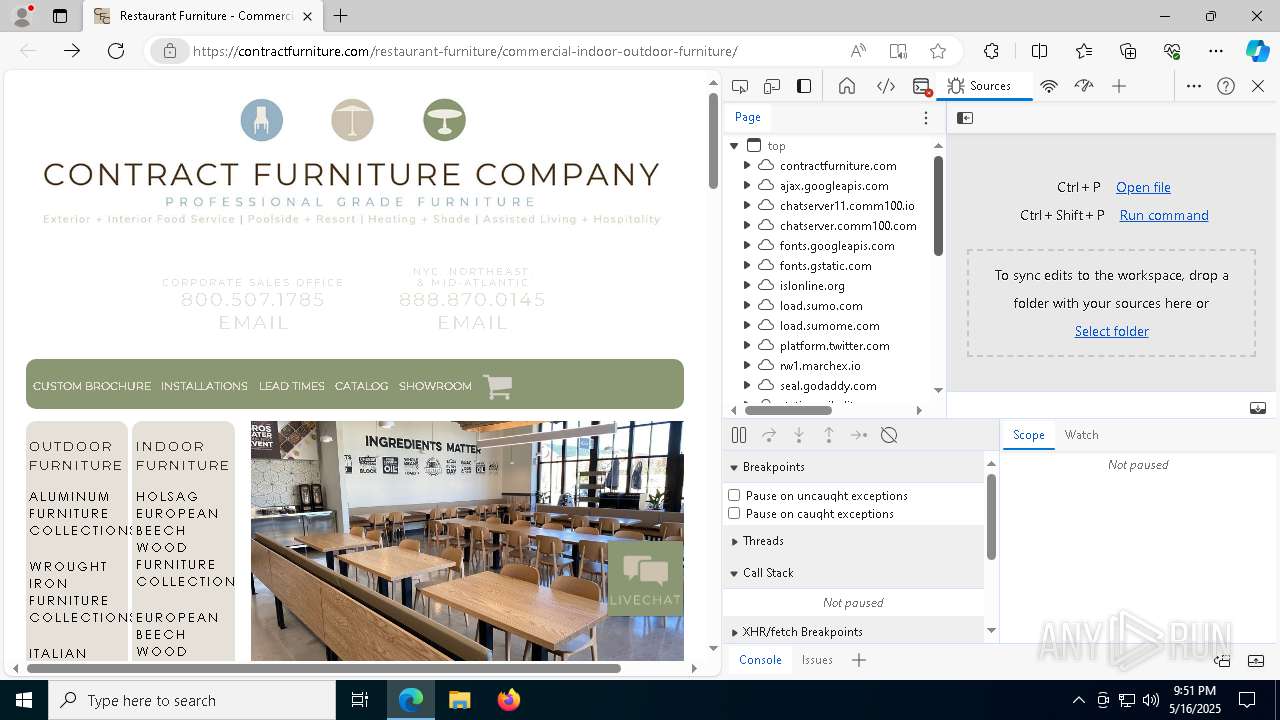Open CUSTOM BROCHURE menu link

click(x=92, y=386)
